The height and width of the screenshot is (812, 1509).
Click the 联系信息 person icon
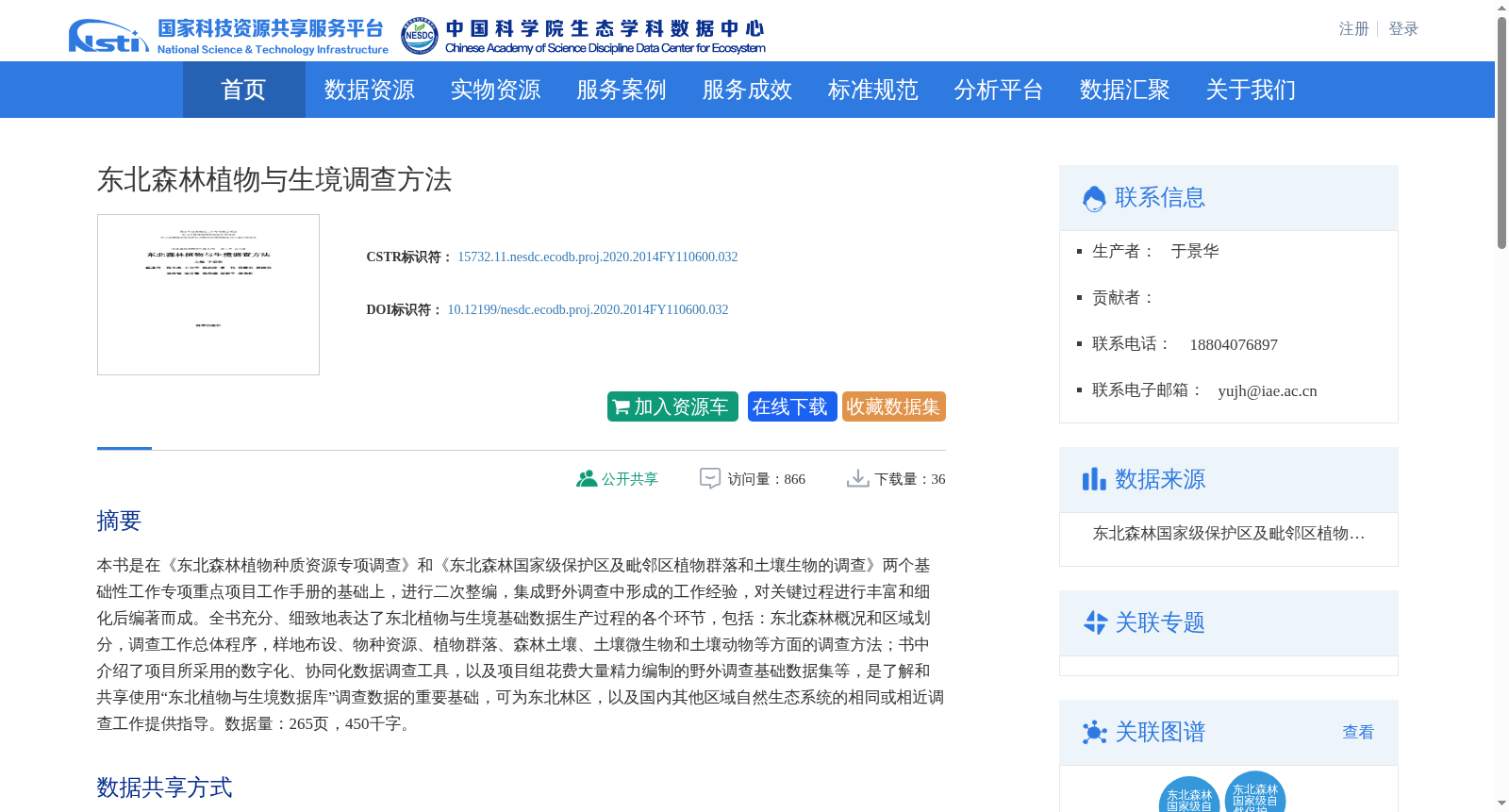point(1094,198)
